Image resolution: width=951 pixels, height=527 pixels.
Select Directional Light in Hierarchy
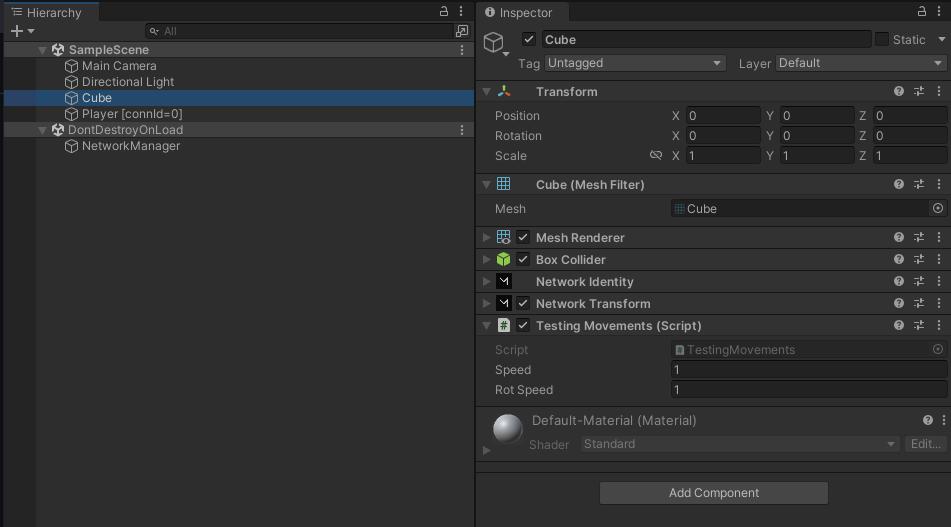click(127, 82)
